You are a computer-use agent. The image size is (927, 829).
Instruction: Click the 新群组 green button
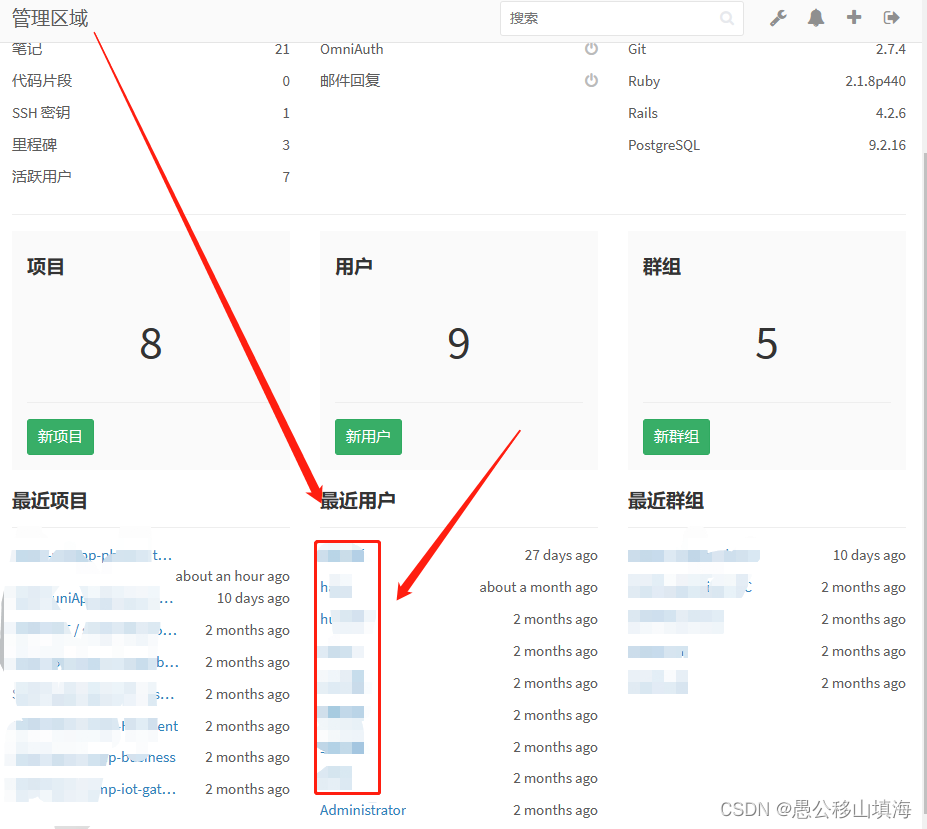676,437
